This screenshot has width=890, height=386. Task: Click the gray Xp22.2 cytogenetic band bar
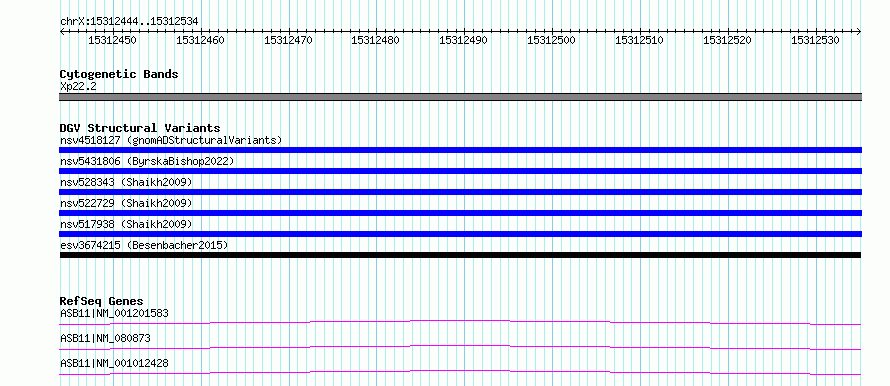pyautogui.click(x=460, y=97)
